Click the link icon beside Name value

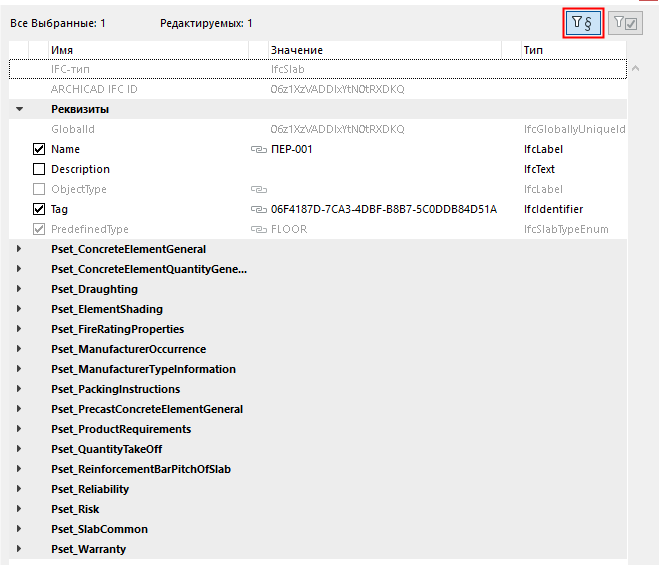tap(259, 149)
